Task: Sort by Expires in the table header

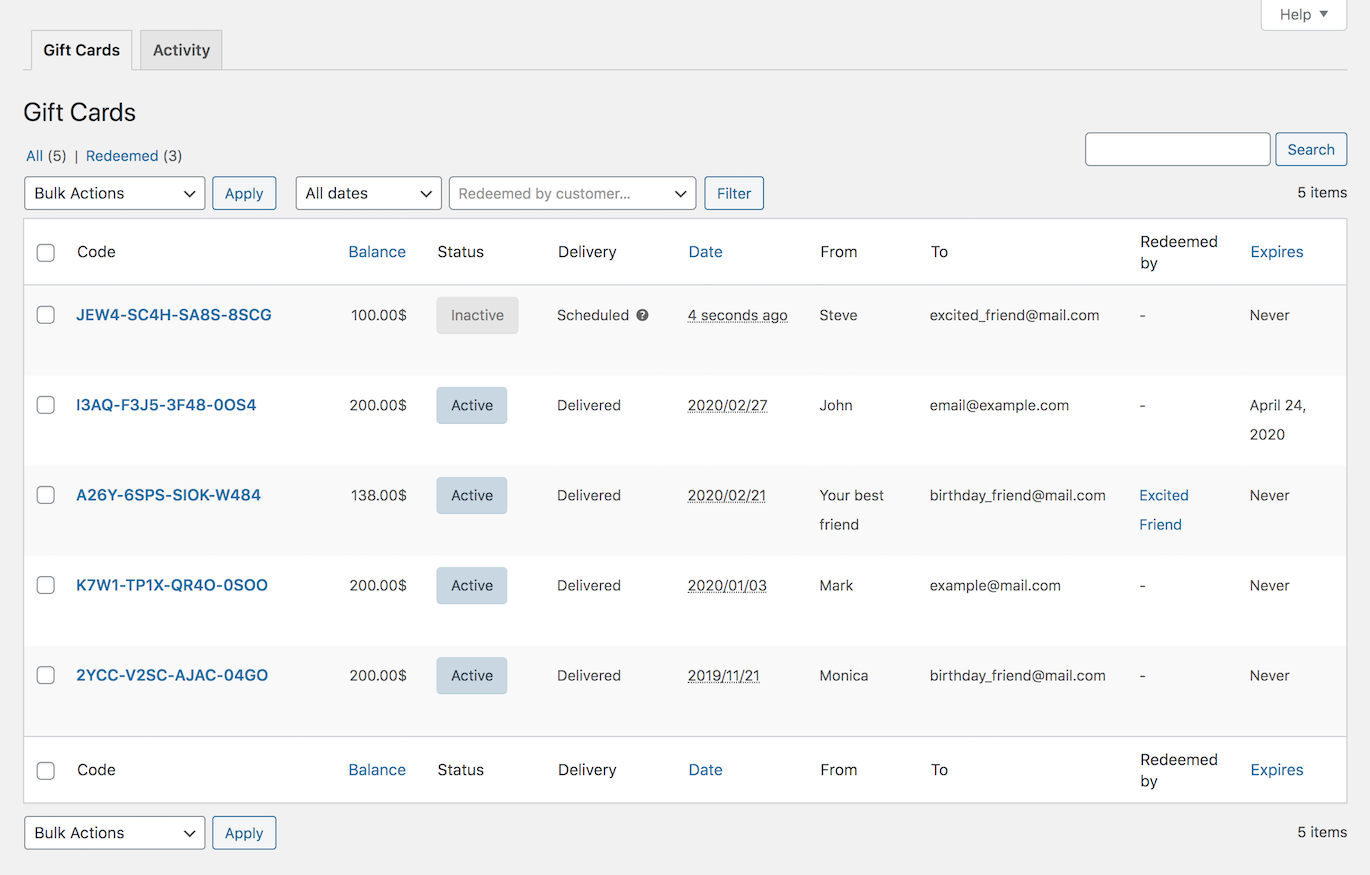Action: 1277,252
